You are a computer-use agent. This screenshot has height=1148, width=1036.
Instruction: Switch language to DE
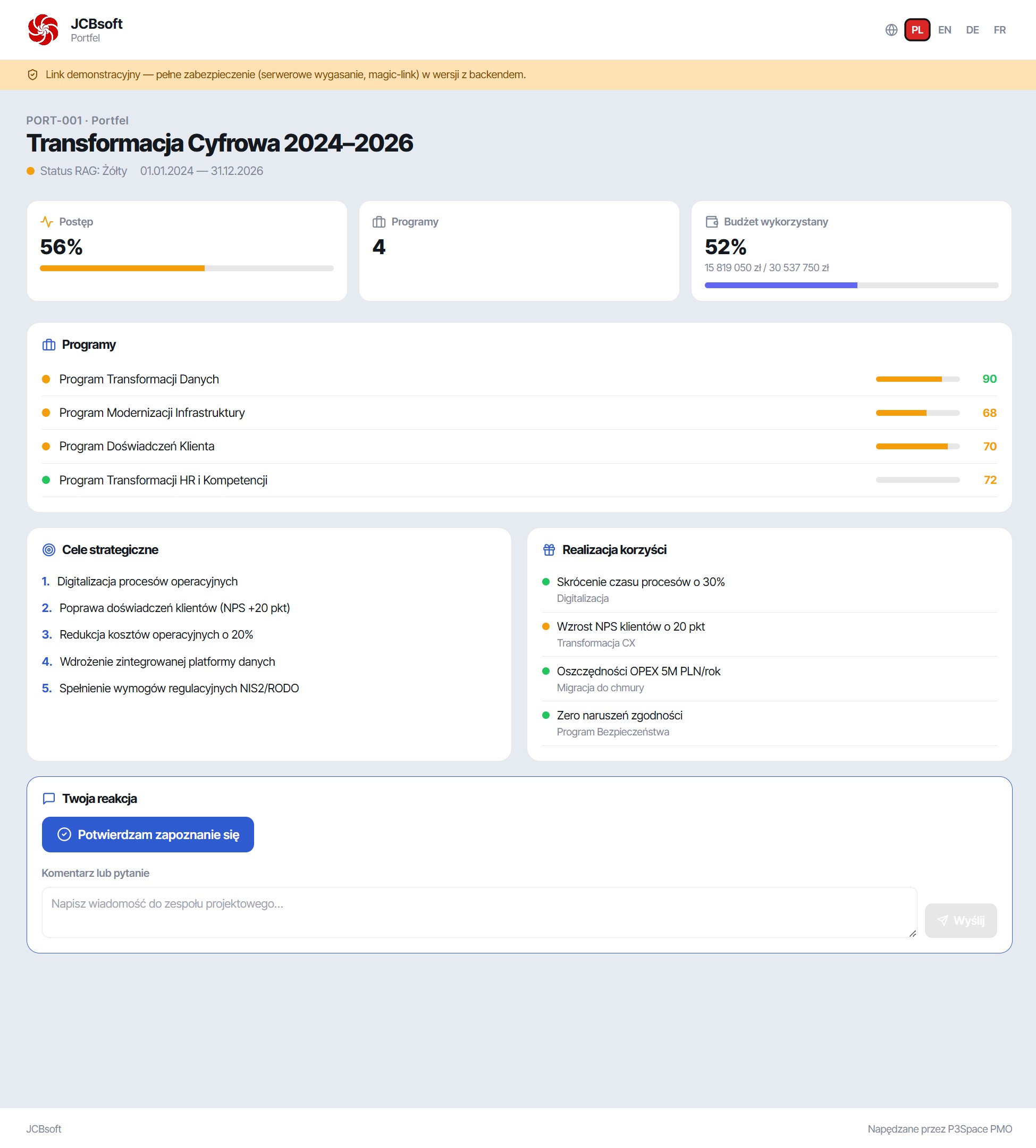coord(972,30)
